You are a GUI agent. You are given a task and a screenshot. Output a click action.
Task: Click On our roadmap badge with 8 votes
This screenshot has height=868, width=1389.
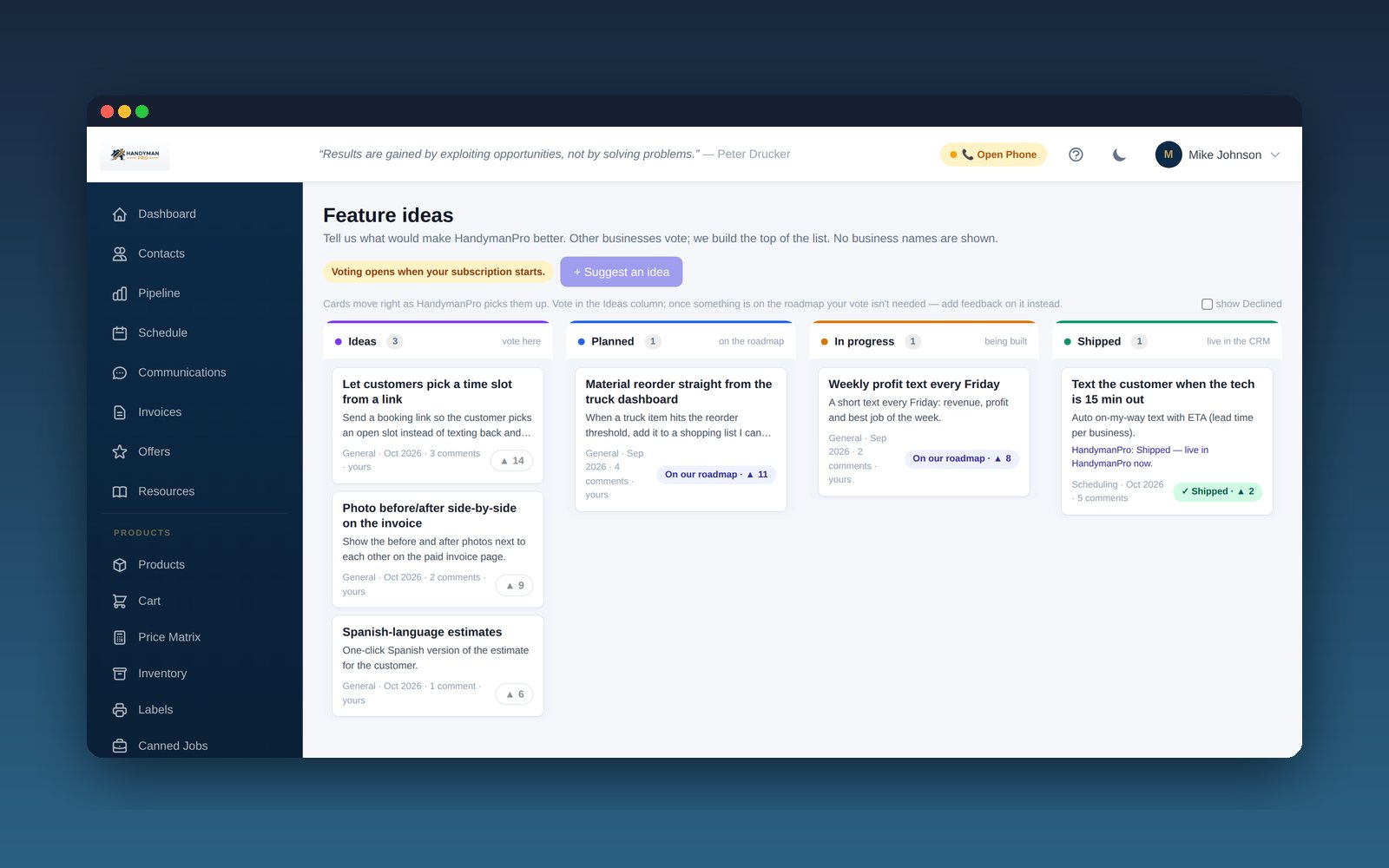point(961,458)
